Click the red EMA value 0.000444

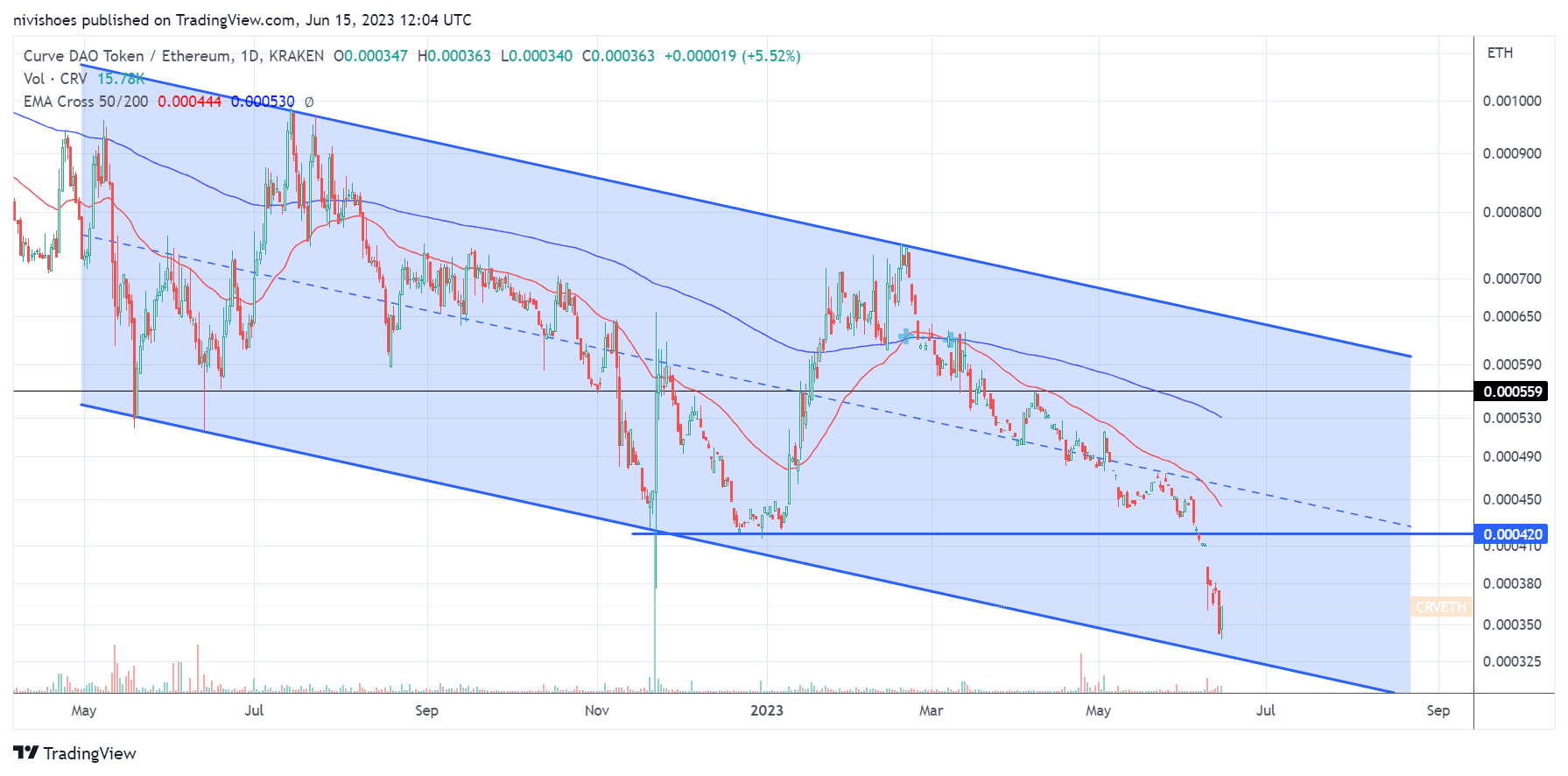pyautogui.click(x=189, y=102)
